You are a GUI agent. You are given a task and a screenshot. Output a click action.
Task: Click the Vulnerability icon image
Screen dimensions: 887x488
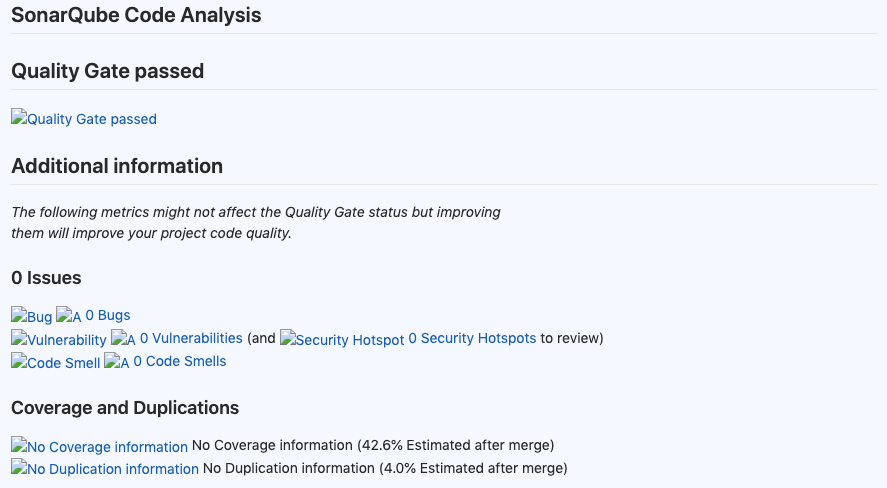[59, 340]
